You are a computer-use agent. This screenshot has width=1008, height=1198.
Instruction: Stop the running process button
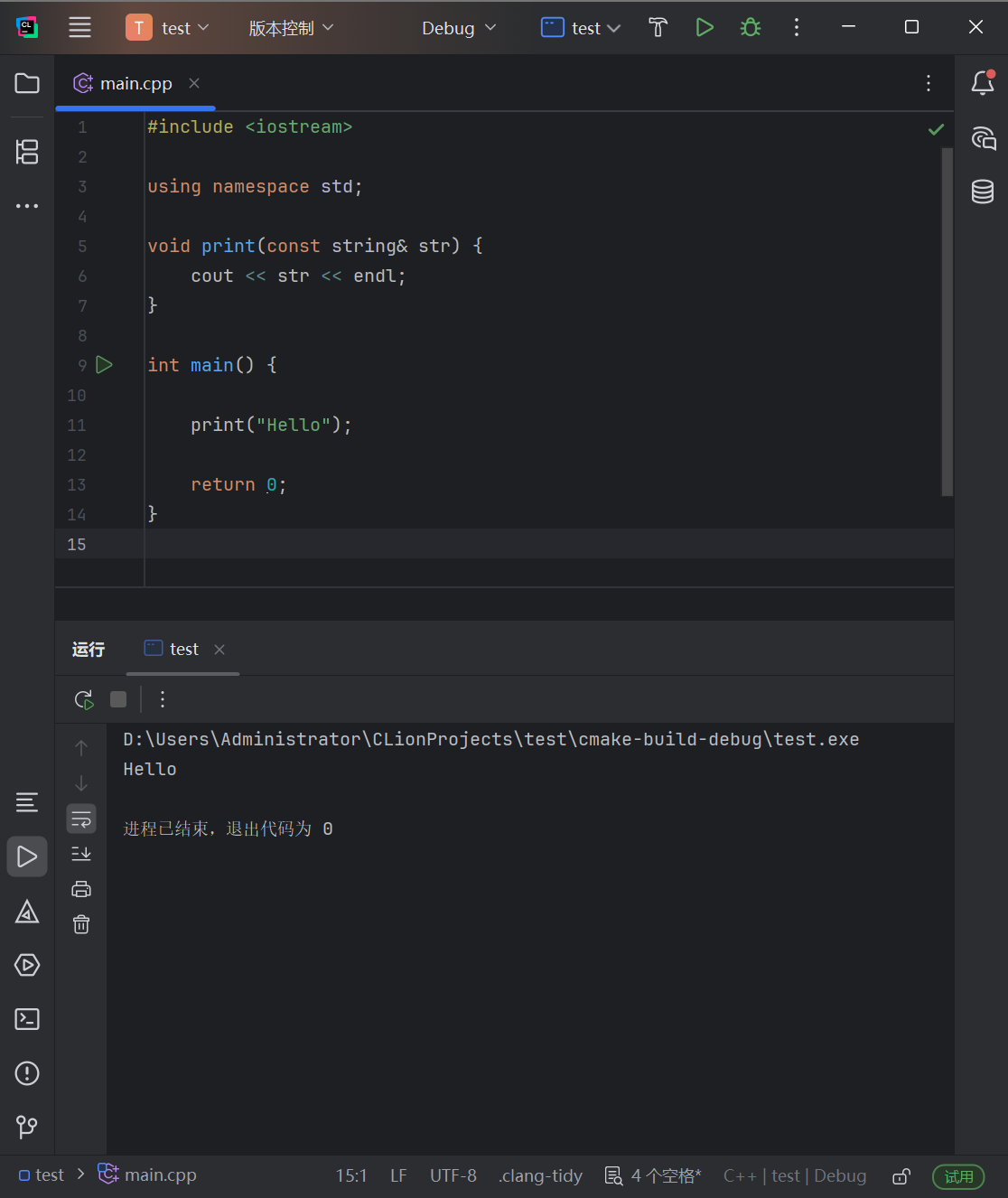pos(118,699)
